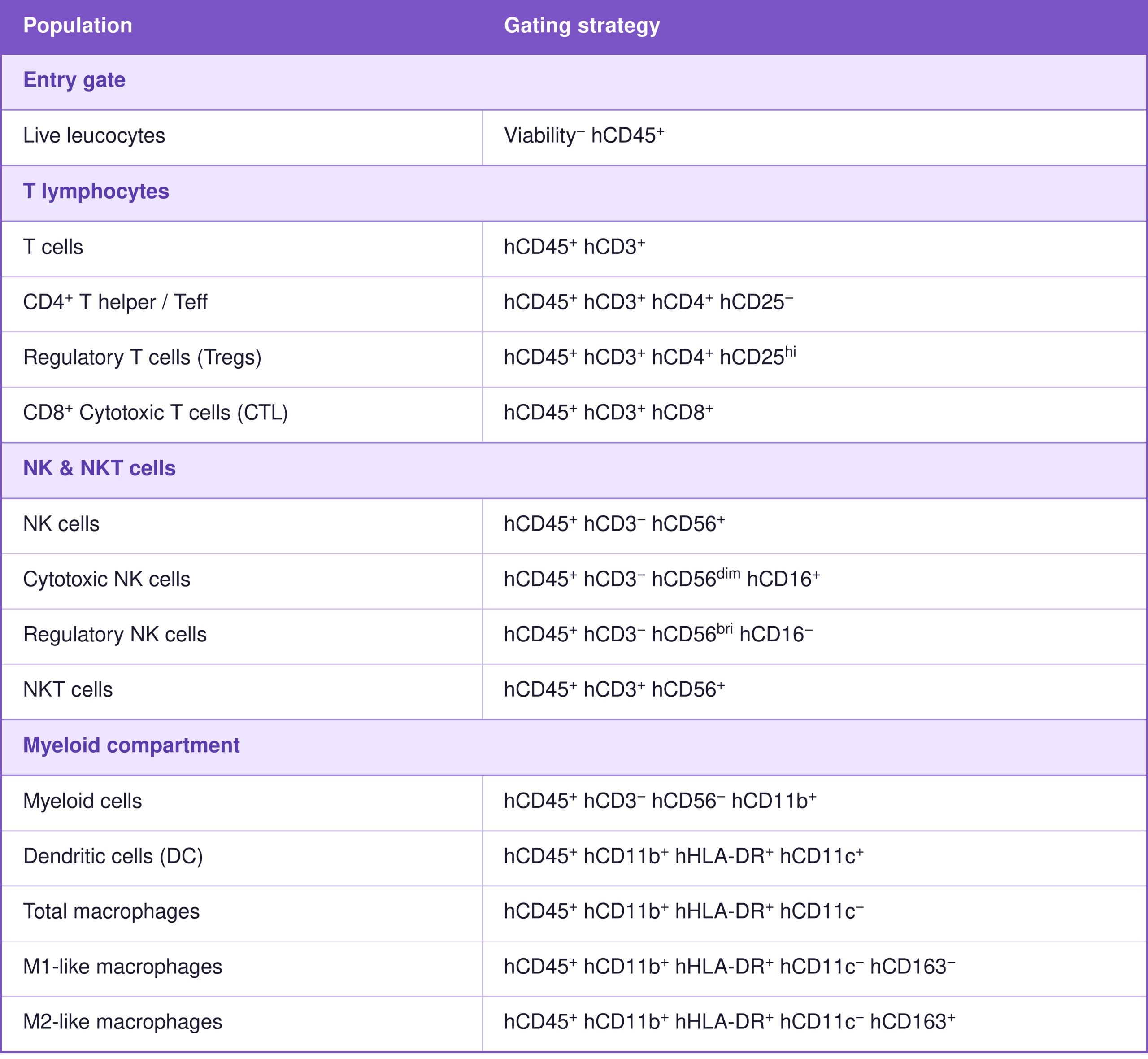Click the Myeloid compartment section heading
Image resolution: width=1148 pixels, height=1059 pixels.
(131, 745)
